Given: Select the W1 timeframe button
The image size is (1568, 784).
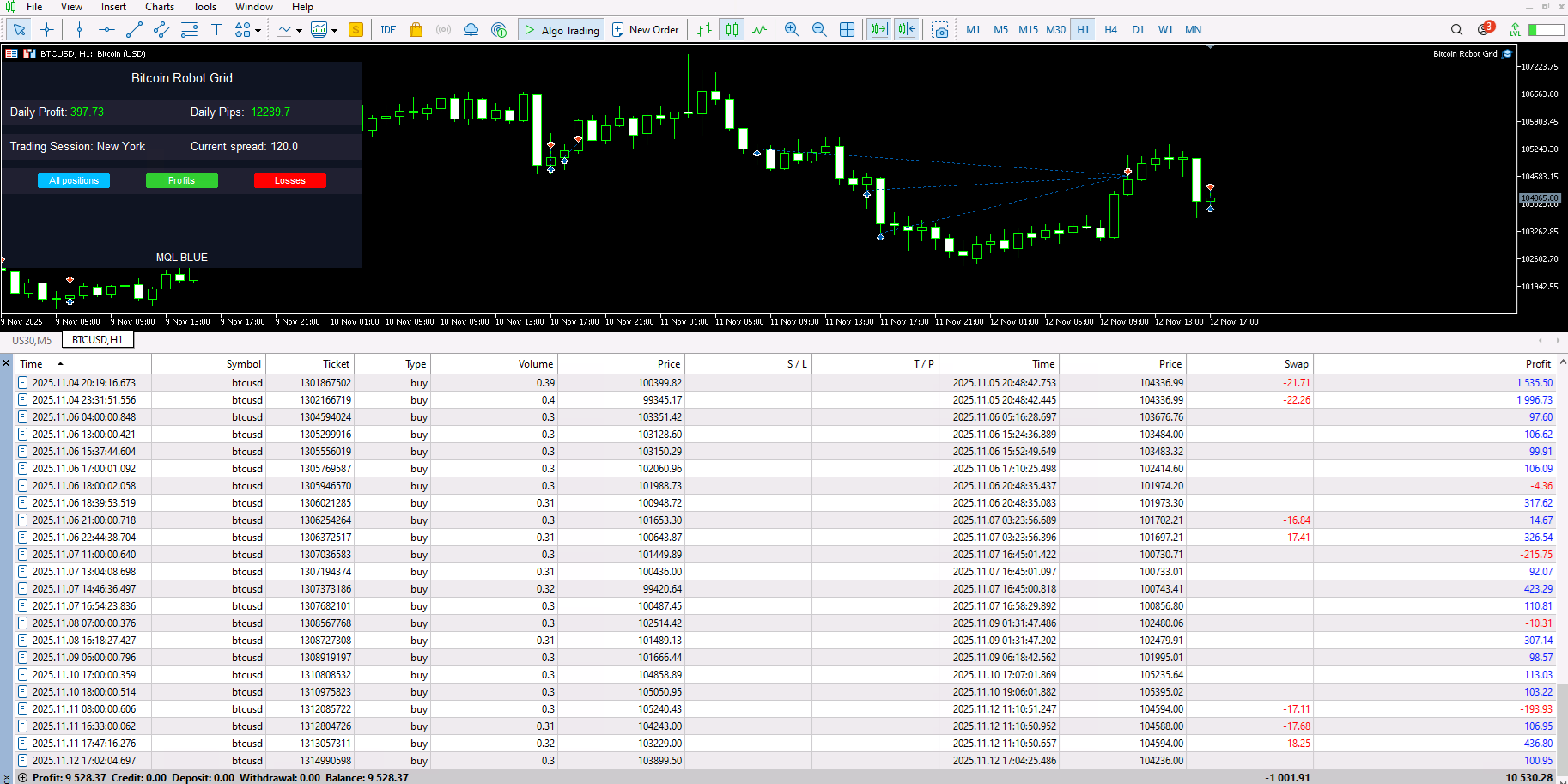Looking at the screenshot, I should pos(1165,30).
